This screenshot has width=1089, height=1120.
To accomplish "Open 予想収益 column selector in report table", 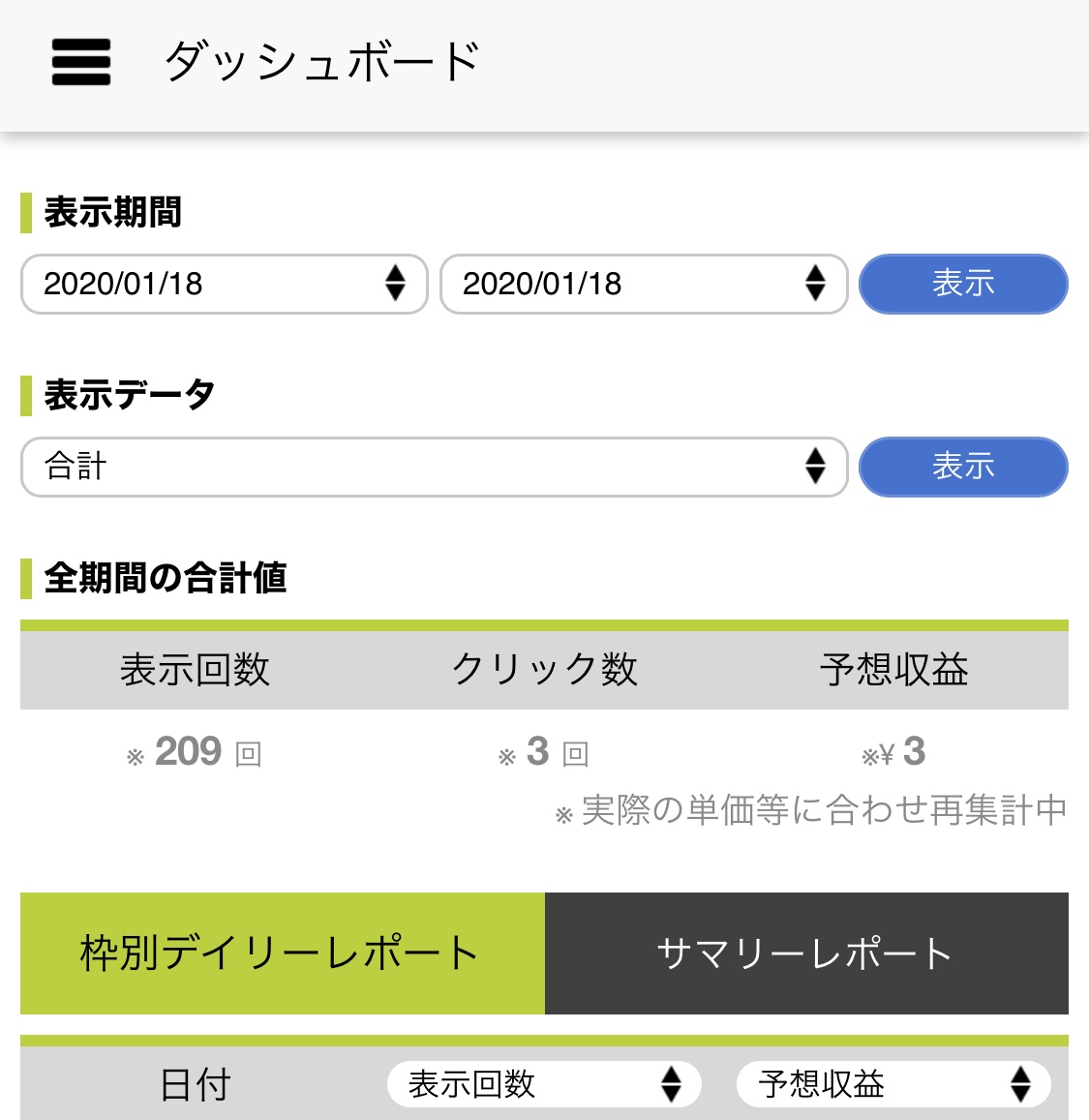I will click(x=892, y=1084).
